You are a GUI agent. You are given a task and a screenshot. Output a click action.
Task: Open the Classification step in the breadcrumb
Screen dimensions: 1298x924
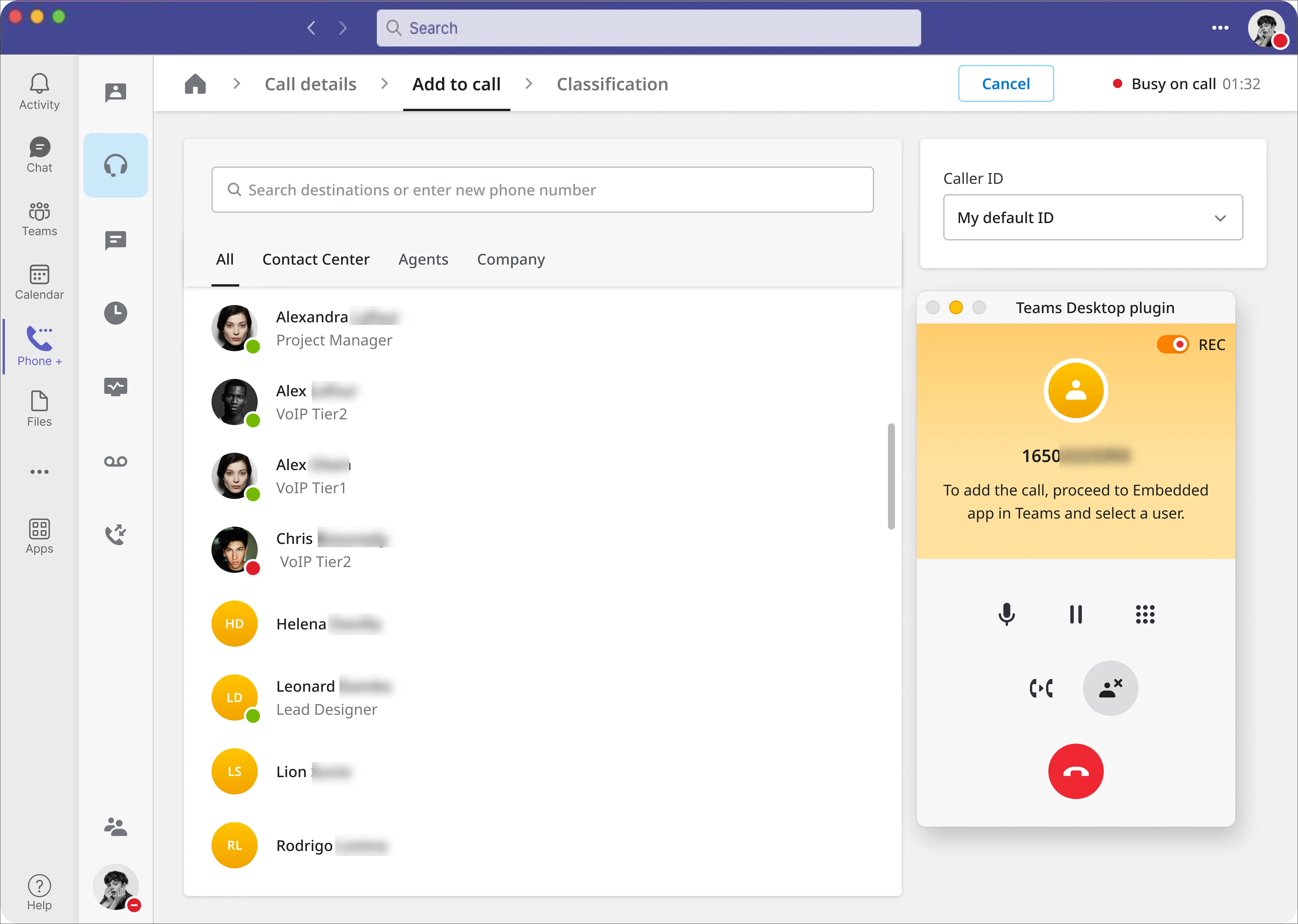point(612,84)
